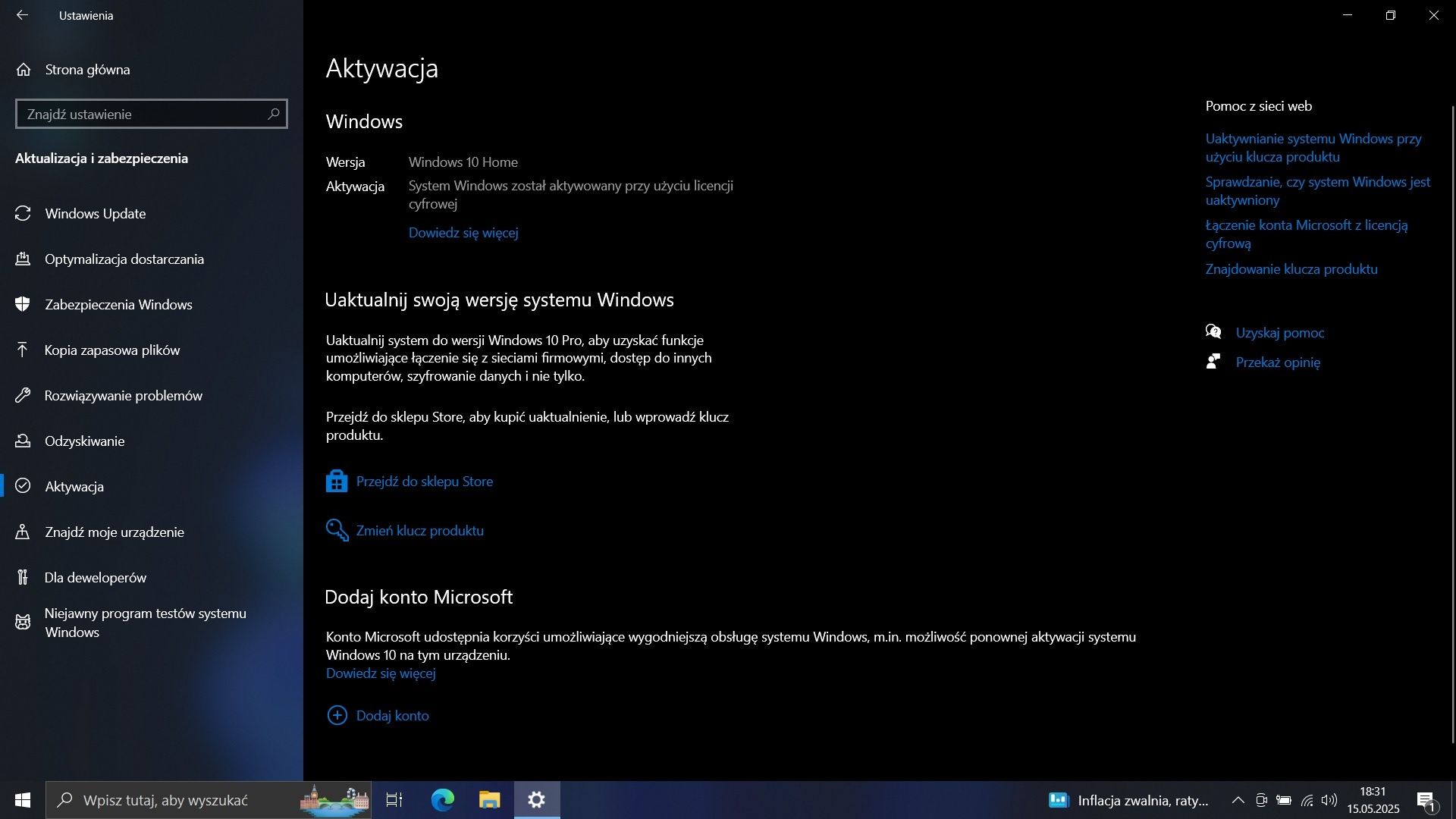Screen dimensions: 1456x819
Task: Click the vertical scrollbar of Settings
Action: [1452, 425]
